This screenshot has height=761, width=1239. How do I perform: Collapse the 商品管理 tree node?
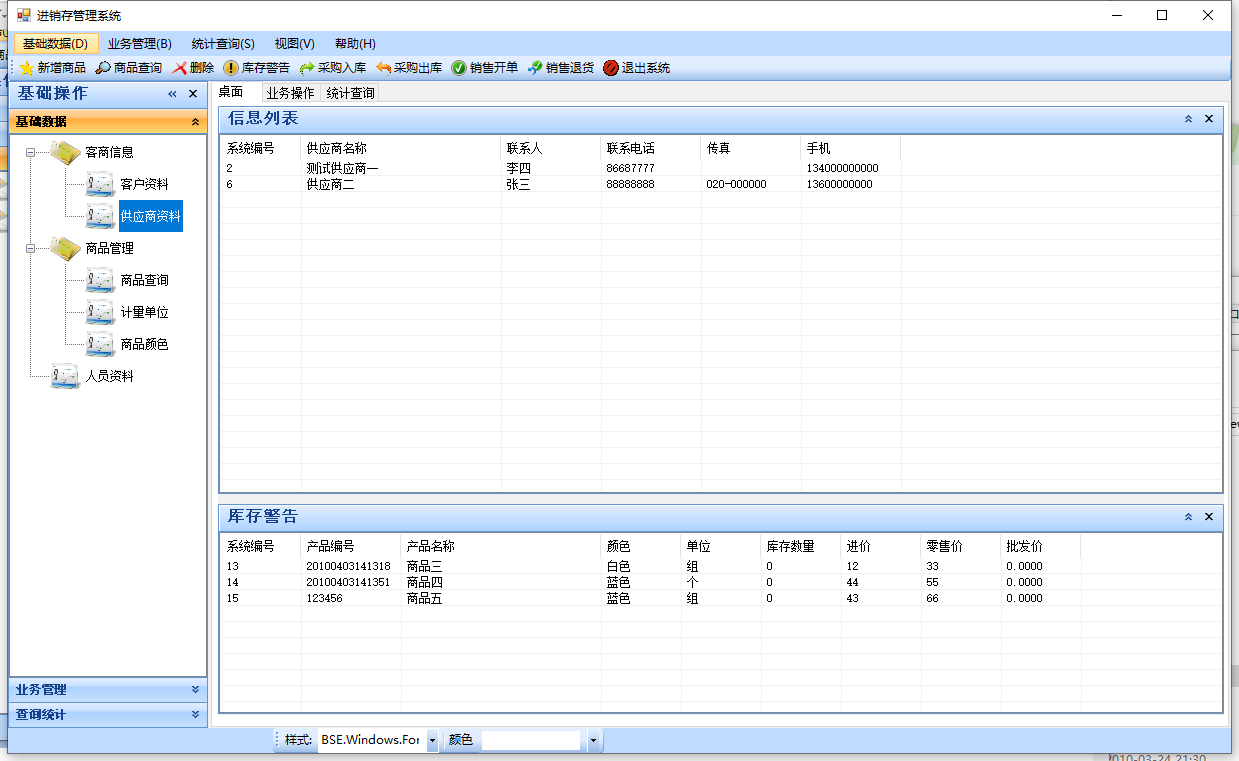click(x=31, y=249)
